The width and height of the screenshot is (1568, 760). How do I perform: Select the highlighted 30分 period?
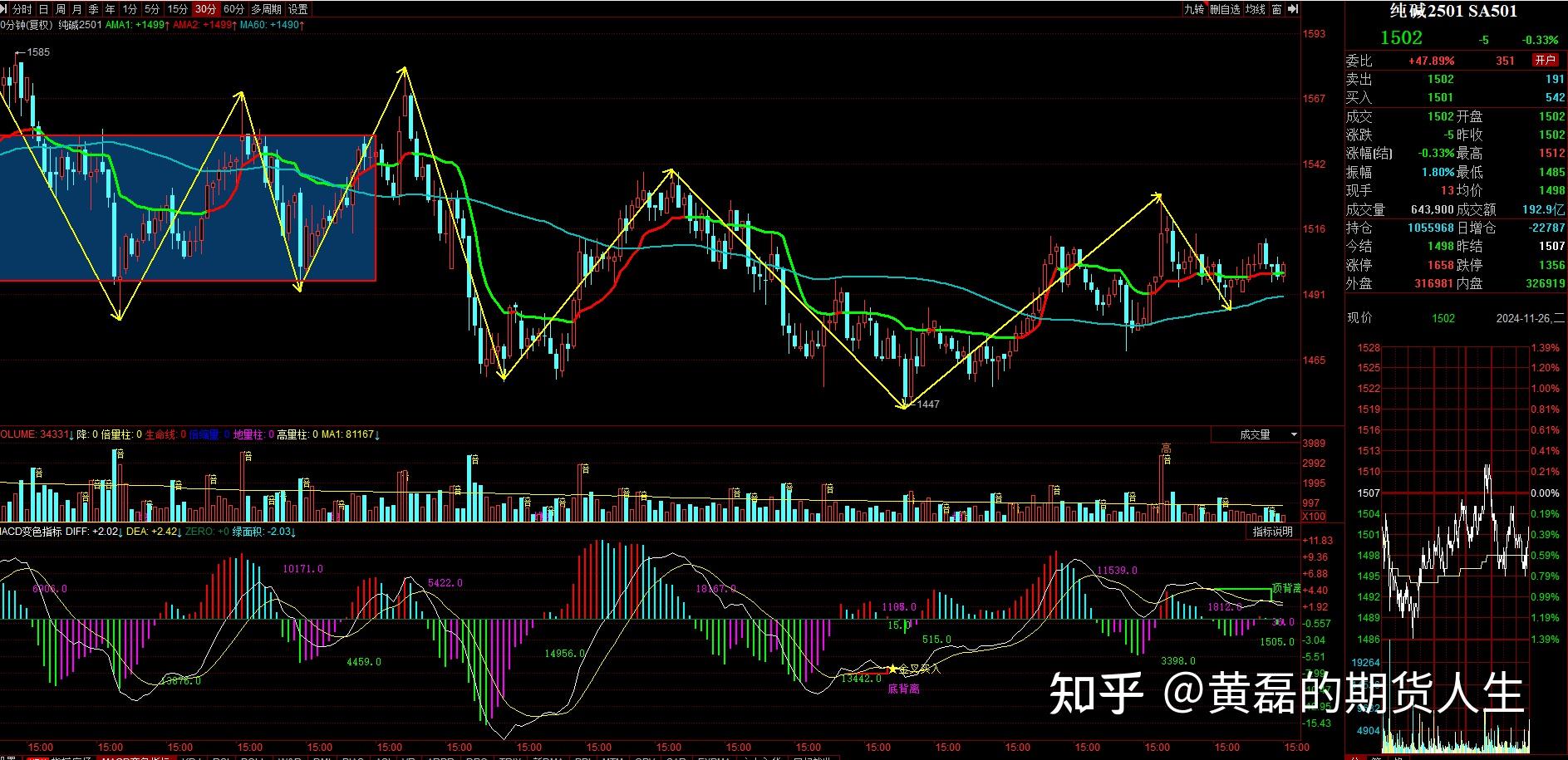(x=205, y=9)
